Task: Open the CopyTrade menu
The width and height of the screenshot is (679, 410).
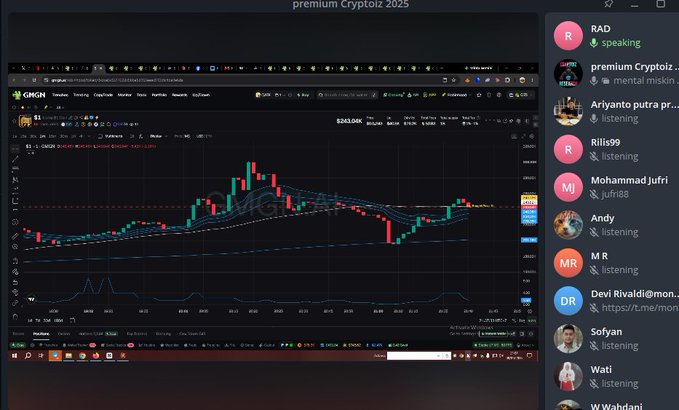Action: click(103, 95)
